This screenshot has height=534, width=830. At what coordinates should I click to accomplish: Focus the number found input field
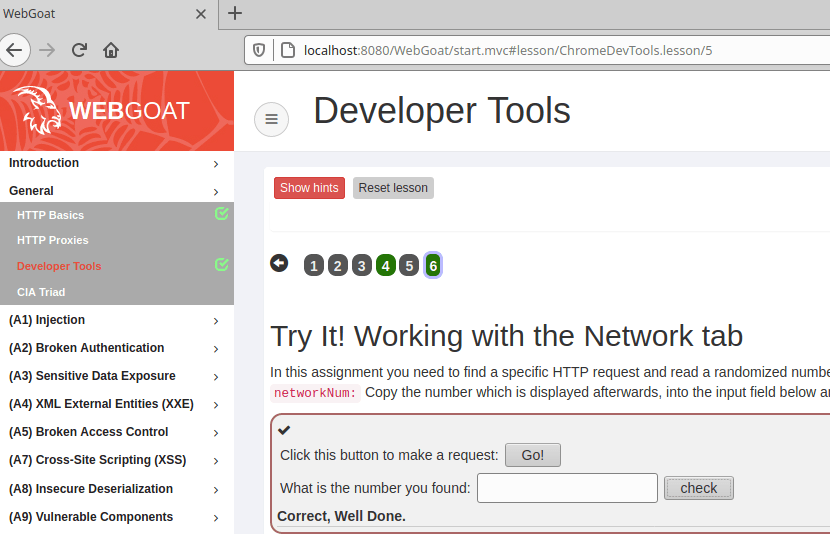click(567, 488)
